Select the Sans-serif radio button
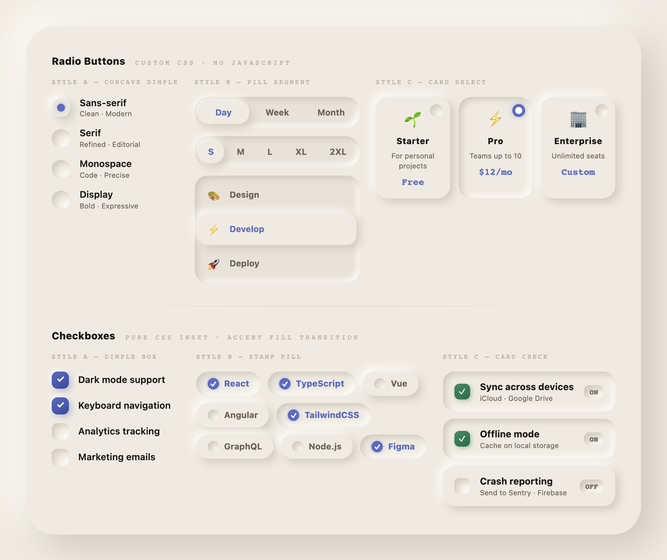 pos(61,108)
